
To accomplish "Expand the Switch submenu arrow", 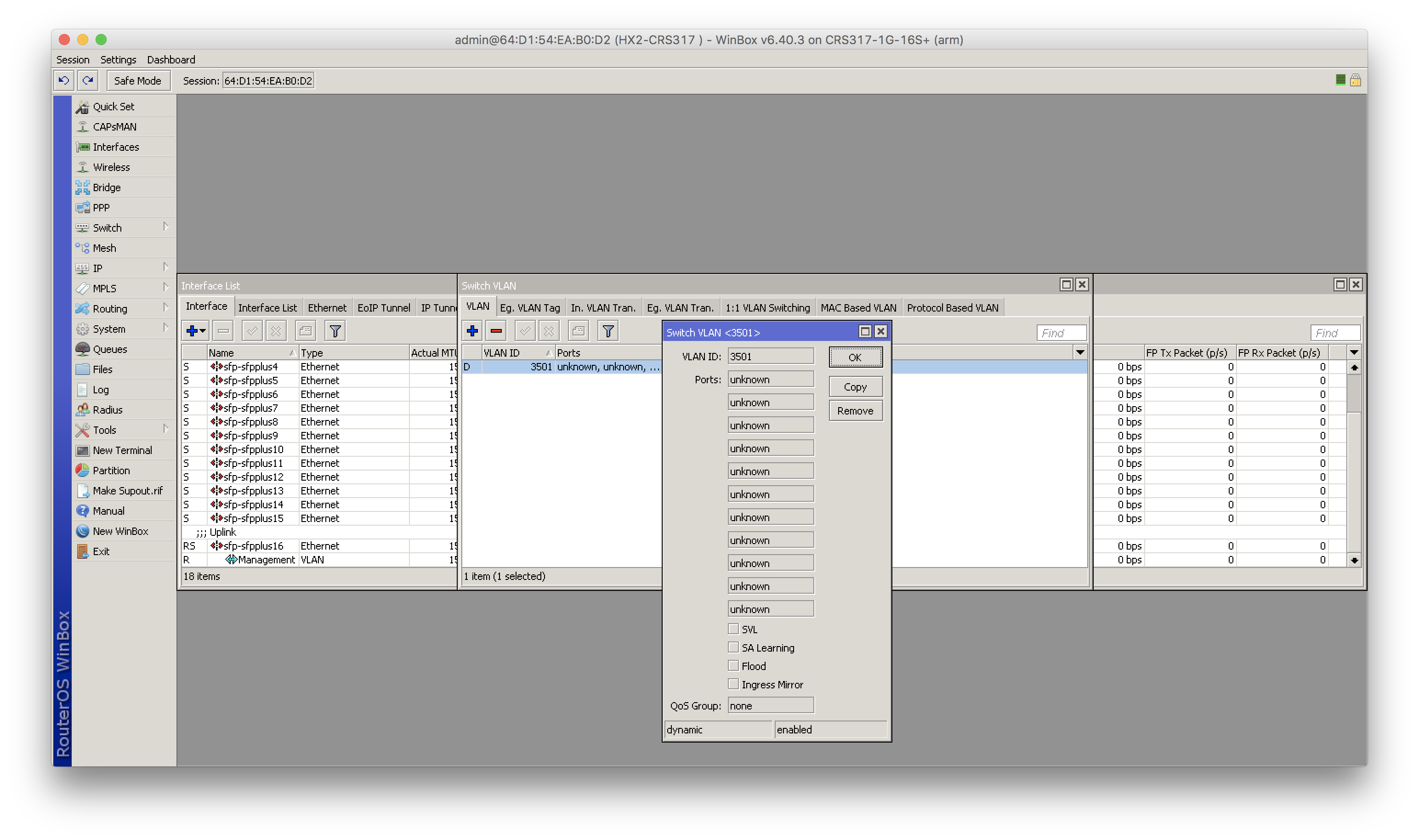I will (x=166, y=227).
